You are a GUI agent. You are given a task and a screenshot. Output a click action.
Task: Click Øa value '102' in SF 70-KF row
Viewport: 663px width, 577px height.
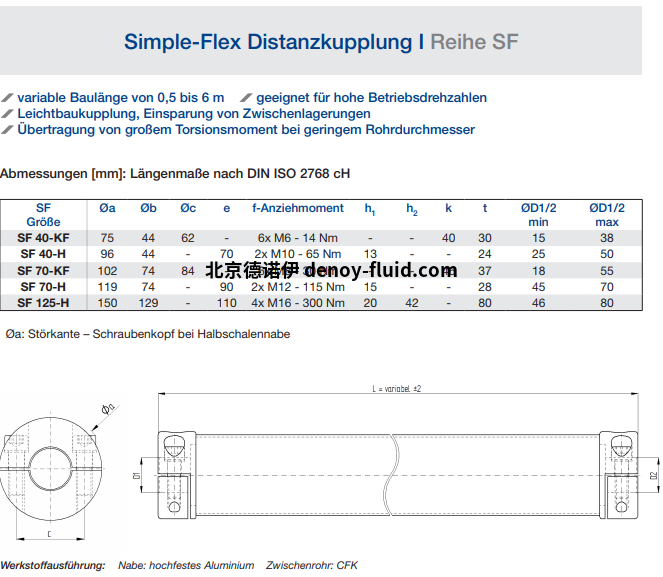[x=107, y=271]
